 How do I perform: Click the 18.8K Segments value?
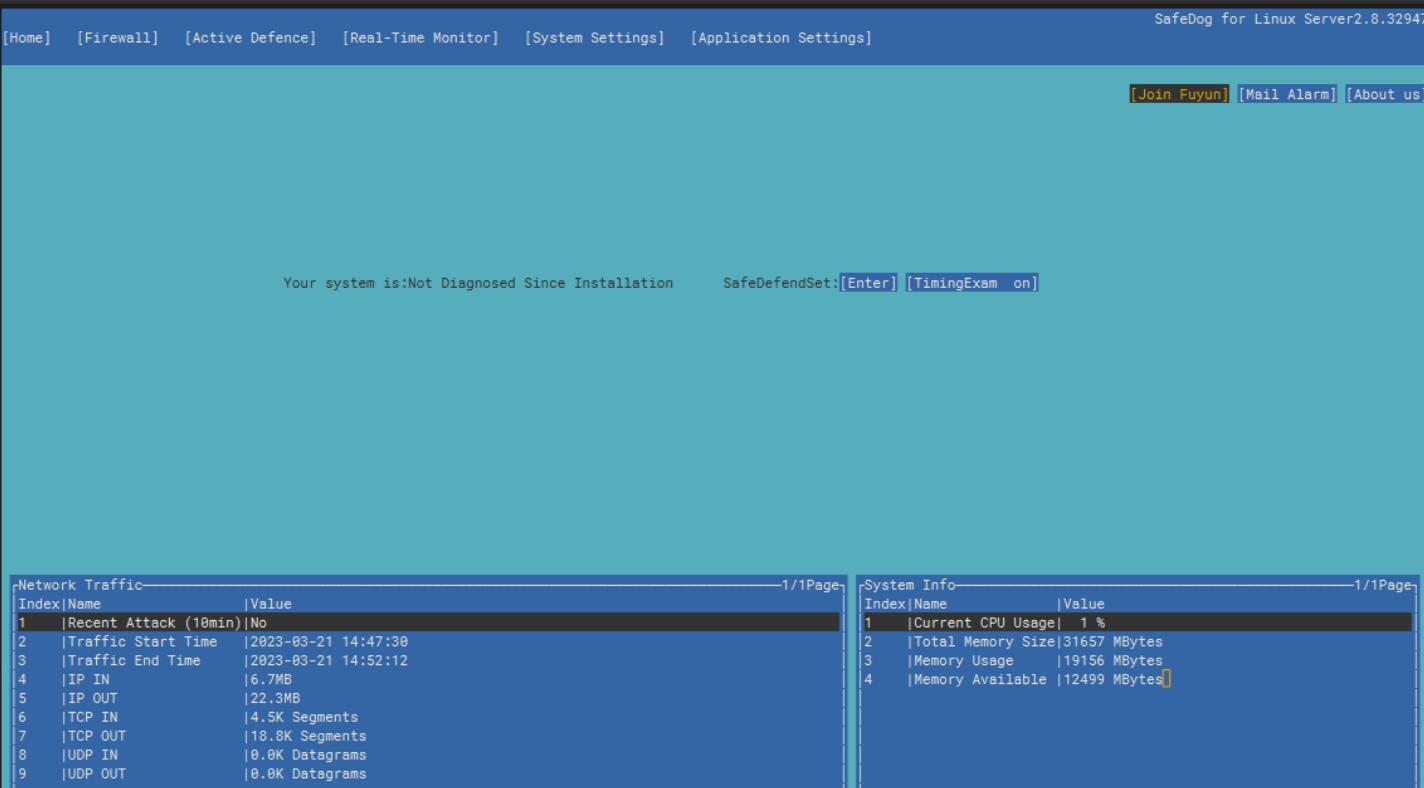(308, 736)
